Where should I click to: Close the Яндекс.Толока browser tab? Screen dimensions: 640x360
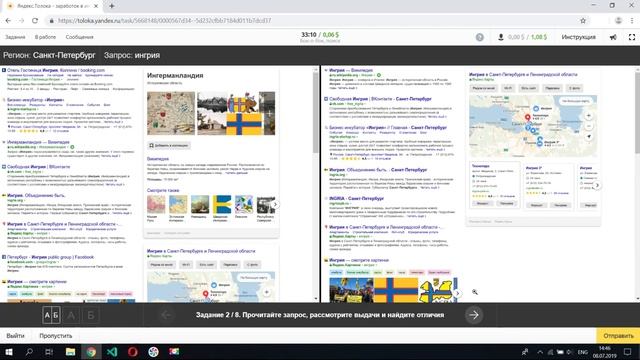[x=96, y=6]
